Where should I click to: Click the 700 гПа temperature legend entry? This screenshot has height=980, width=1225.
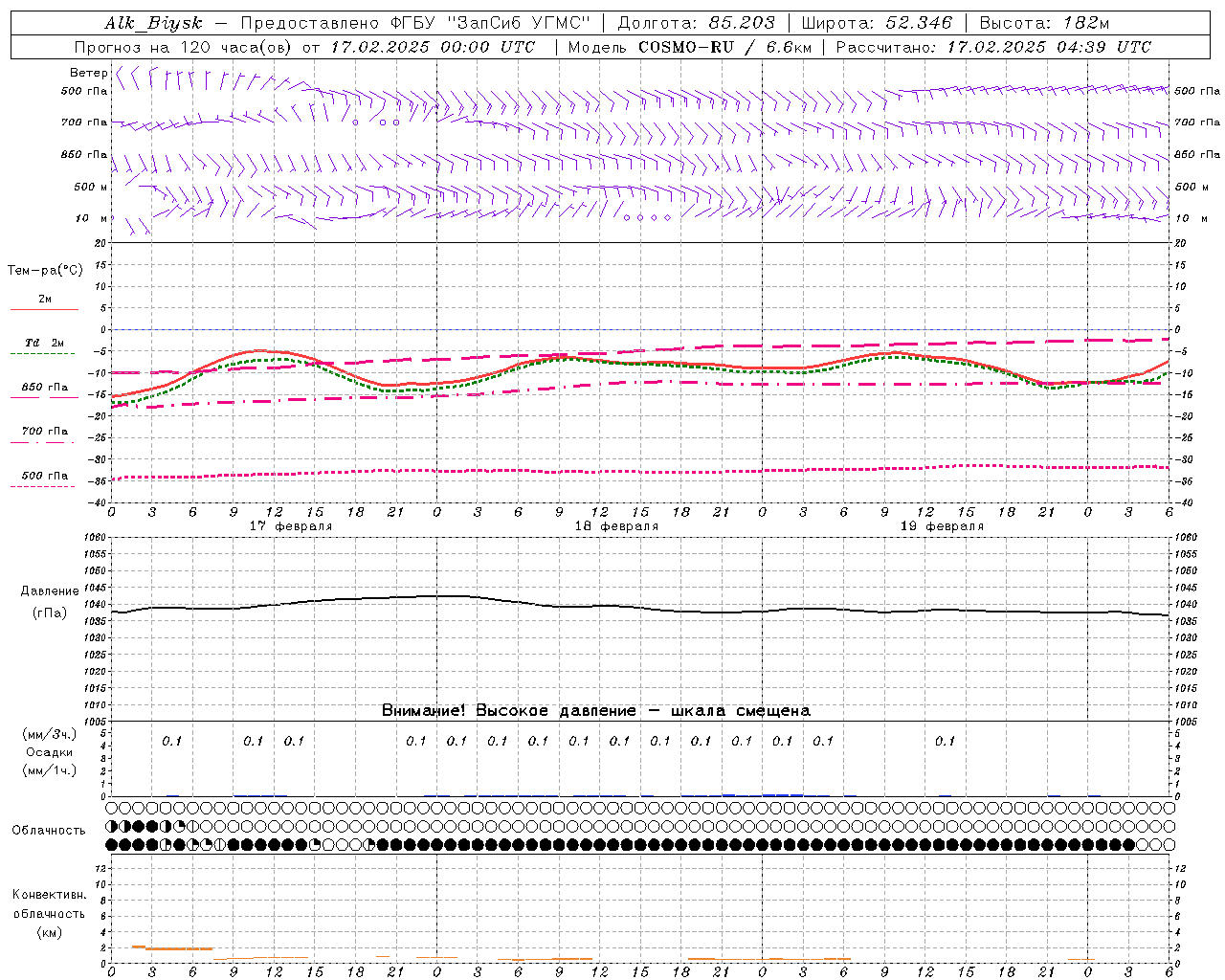pyautogui.click(x=45, y=432)
